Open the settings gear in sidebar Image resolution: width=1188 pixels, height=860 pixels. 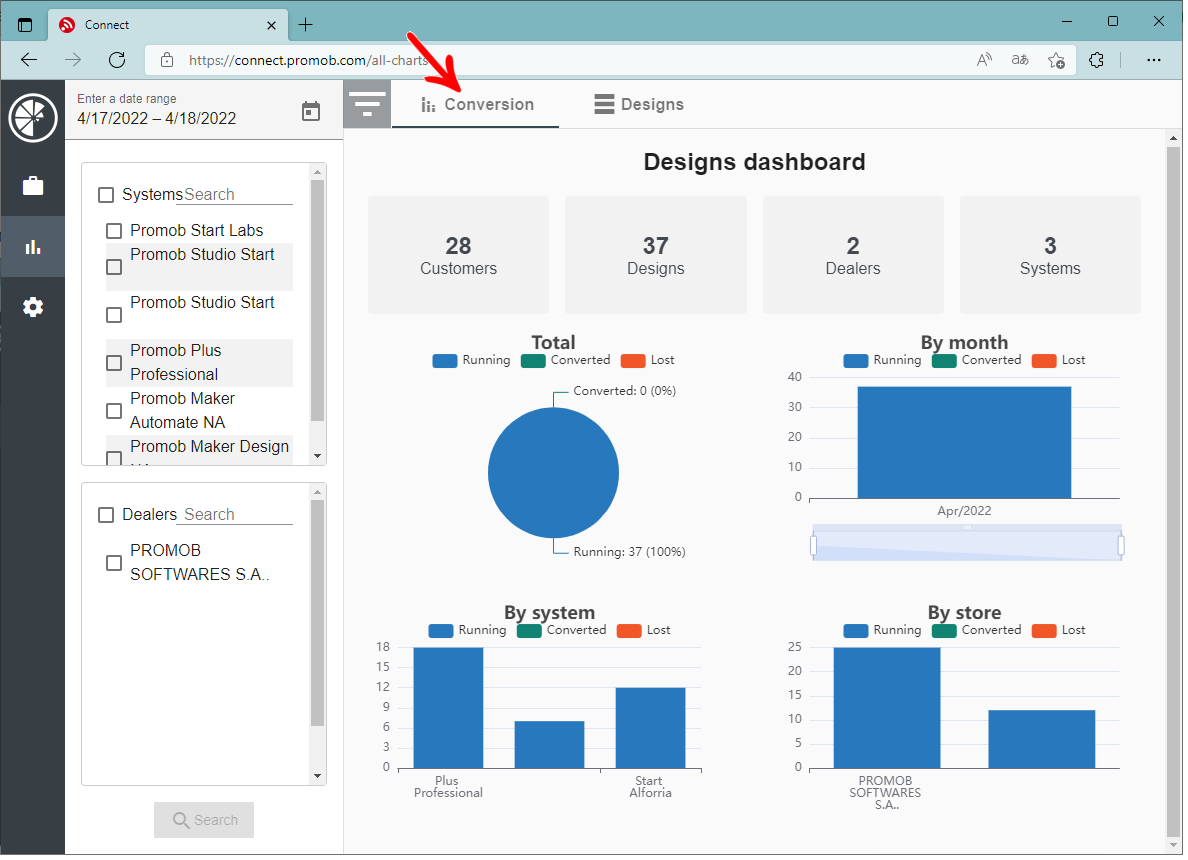[x=33, y=308]
